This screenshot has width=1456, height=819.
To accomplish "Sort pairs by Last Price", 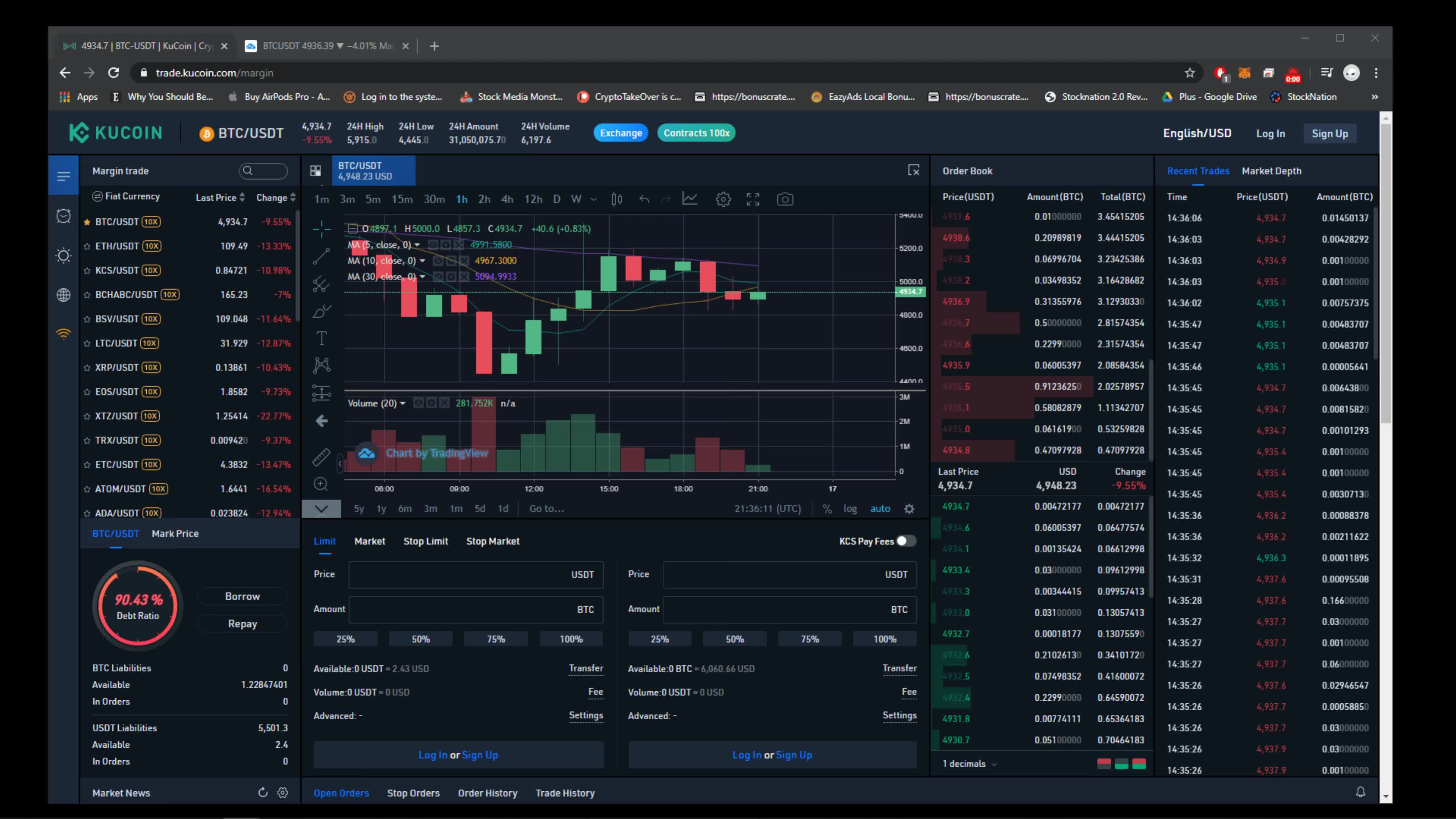I will pyautogui.click(x=220, y=197).
